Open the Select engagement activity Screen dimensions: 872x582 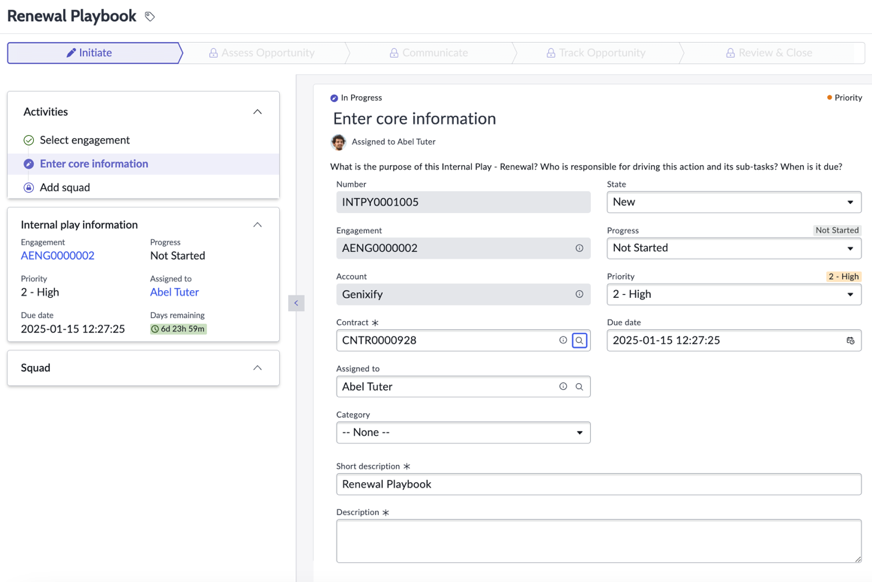pos(85,140)
